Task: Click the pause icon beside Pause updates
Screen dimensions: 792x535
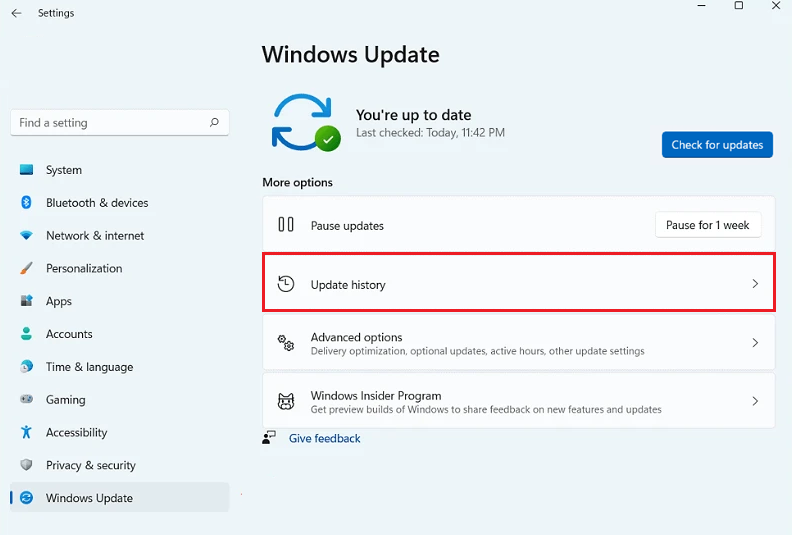Action: (286, 224)
